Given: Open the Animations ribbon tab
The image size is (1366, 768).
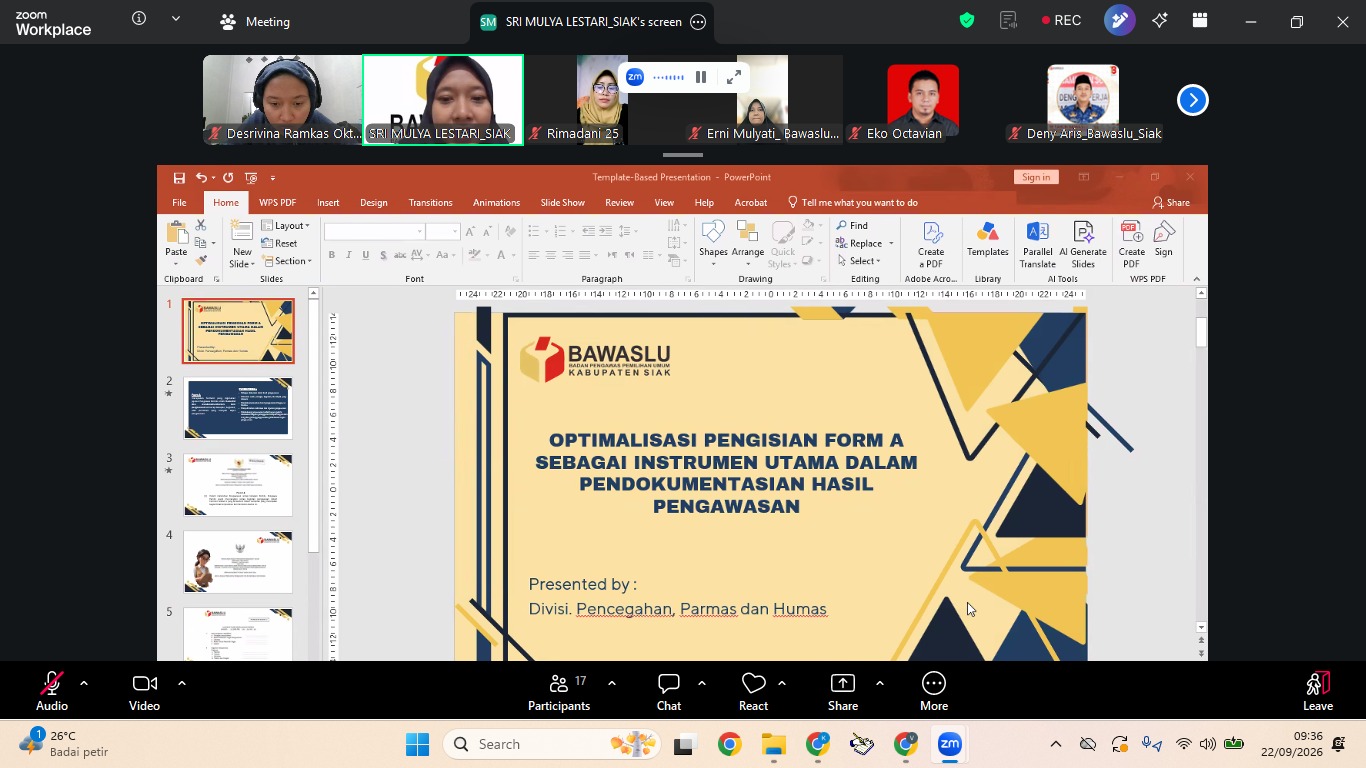Looking at the screenshot, I should (x=496, y=203).
